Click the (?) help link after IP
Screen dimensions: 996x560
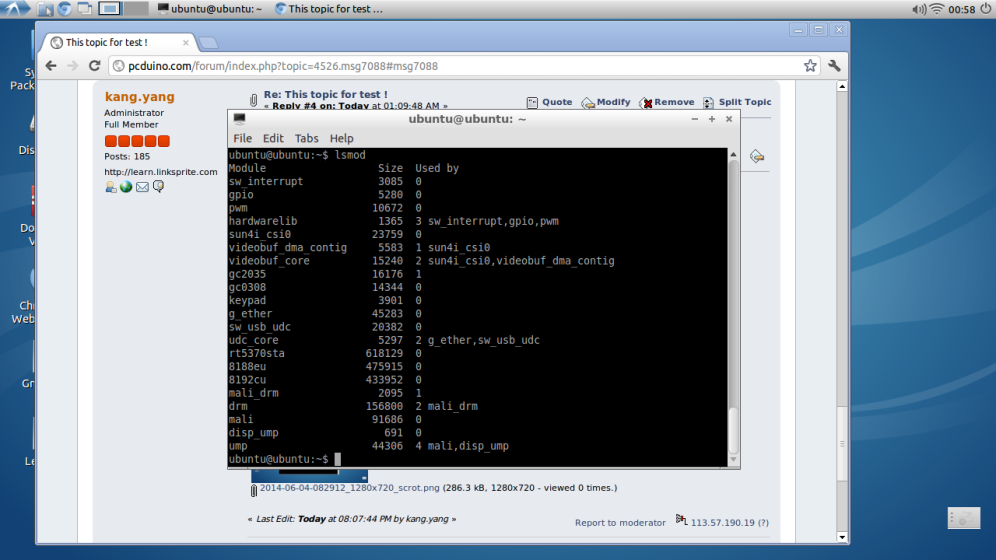tap(763, 523)
